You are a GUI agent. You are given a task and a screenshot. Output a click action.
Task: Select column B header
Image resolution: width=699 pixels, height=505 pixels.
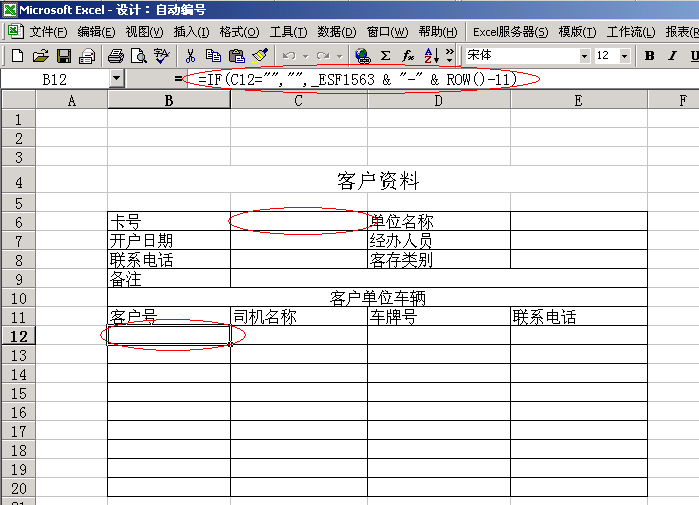tap(169, 101)
